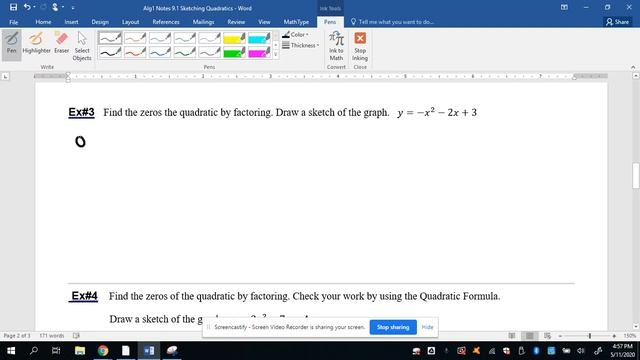Image resolution: width=640 pixels, height=360 pixels.
Task: Open the Color dropdown for the pen
Action: click(296, 35)
